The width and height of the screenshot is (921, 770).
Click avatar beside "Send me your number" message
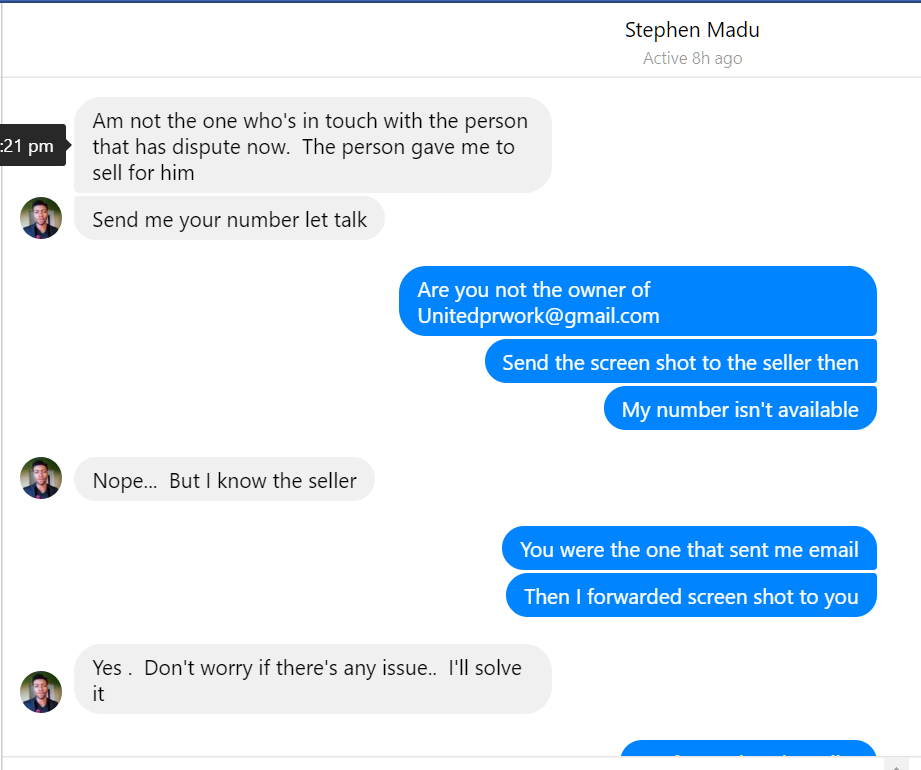coord(41,218)
